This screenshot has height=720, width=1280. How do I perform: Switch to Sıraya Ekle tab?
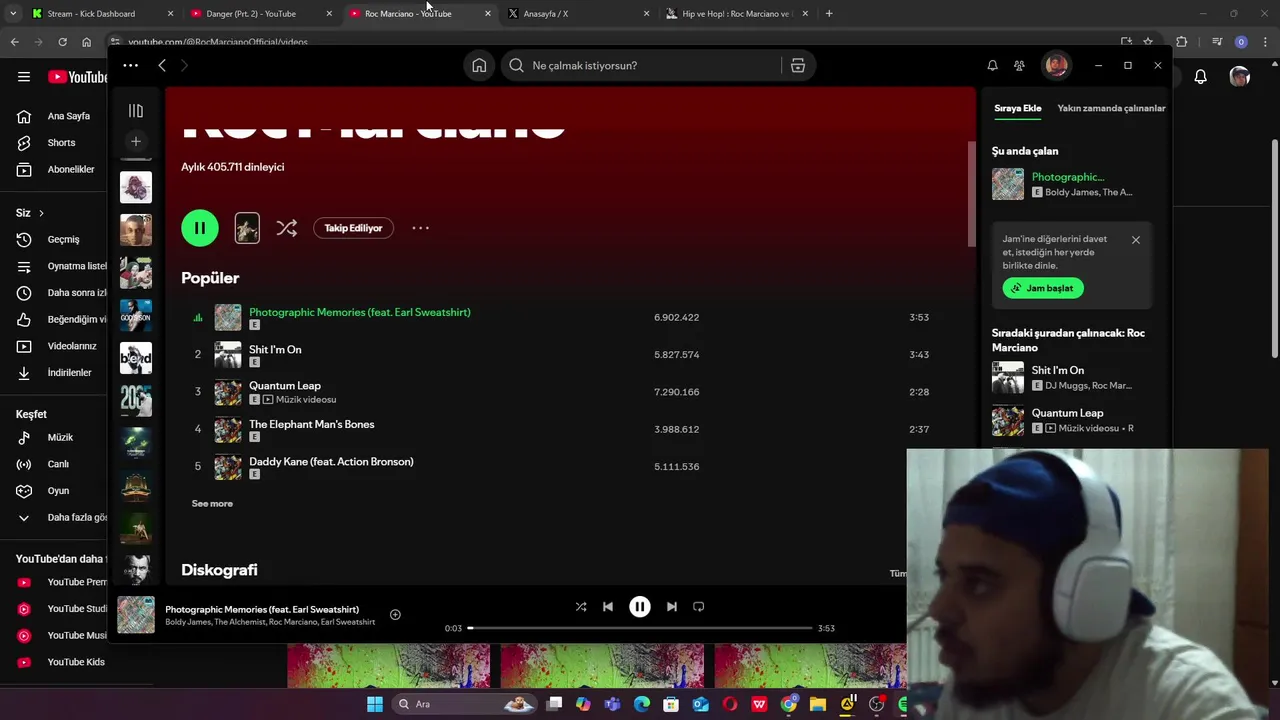click(x=1017, y=108)
